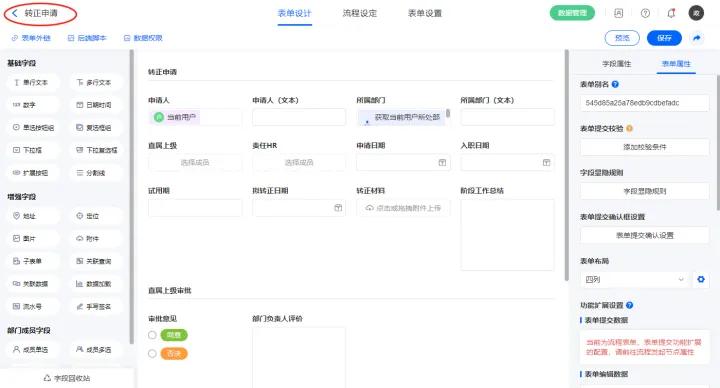Image resolution: width=720 pixels, height=388 pixels.
Task: Click the 预览 preview button
Action: click(x=622, y=38)
